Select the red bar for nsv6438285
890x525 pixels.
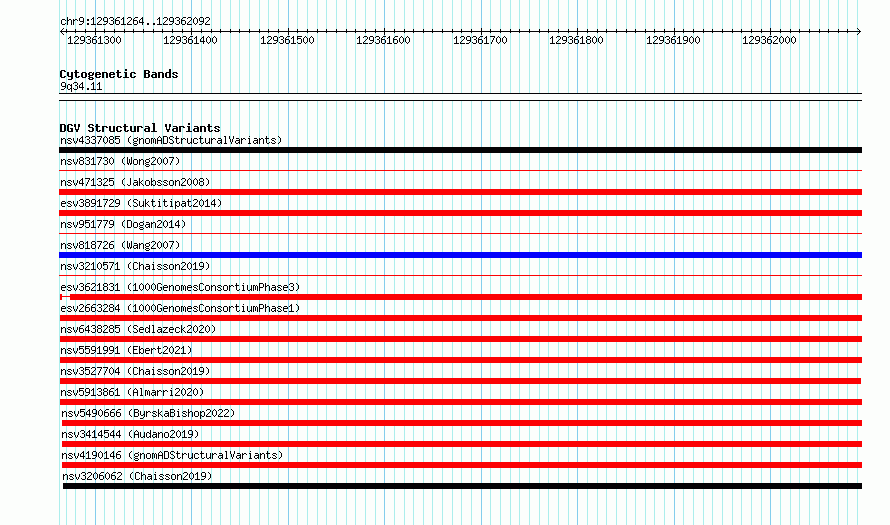460,339
